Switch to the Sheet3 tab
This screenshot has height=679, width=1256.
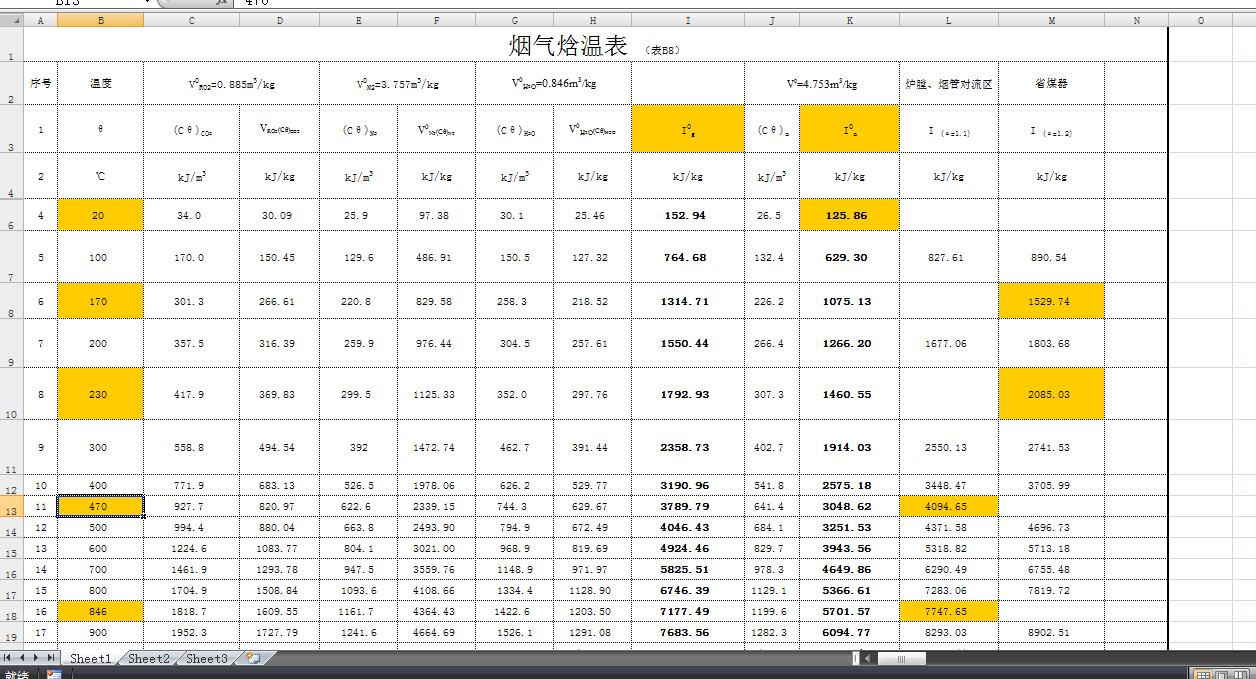tap(207, 658)
